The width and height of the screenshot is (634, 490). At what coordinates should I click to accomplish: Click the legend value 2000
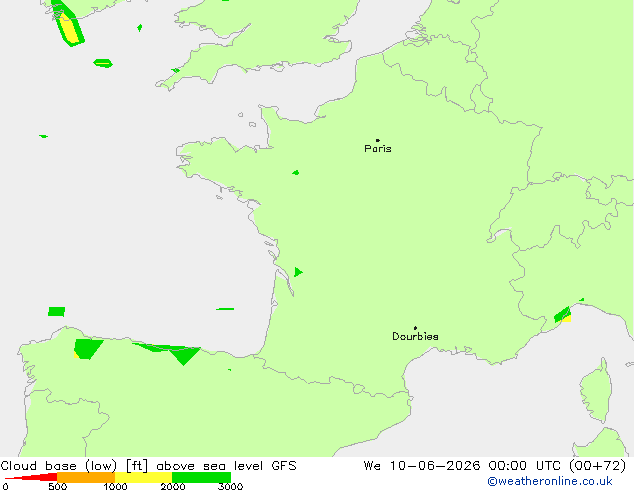pos(173,486)
